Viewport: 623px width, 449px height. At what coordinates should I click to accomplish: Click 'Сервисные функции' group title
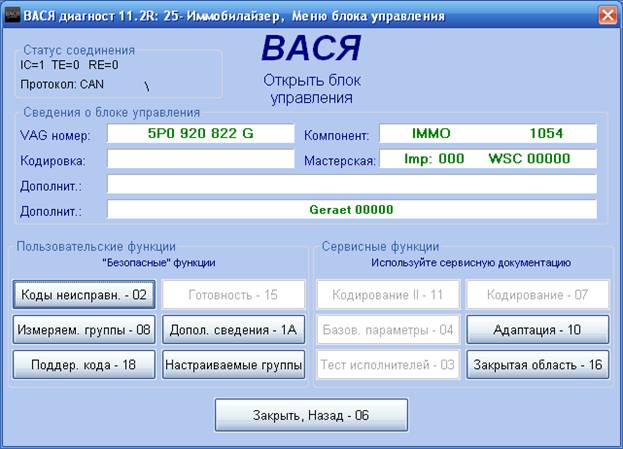coord(380,246)
